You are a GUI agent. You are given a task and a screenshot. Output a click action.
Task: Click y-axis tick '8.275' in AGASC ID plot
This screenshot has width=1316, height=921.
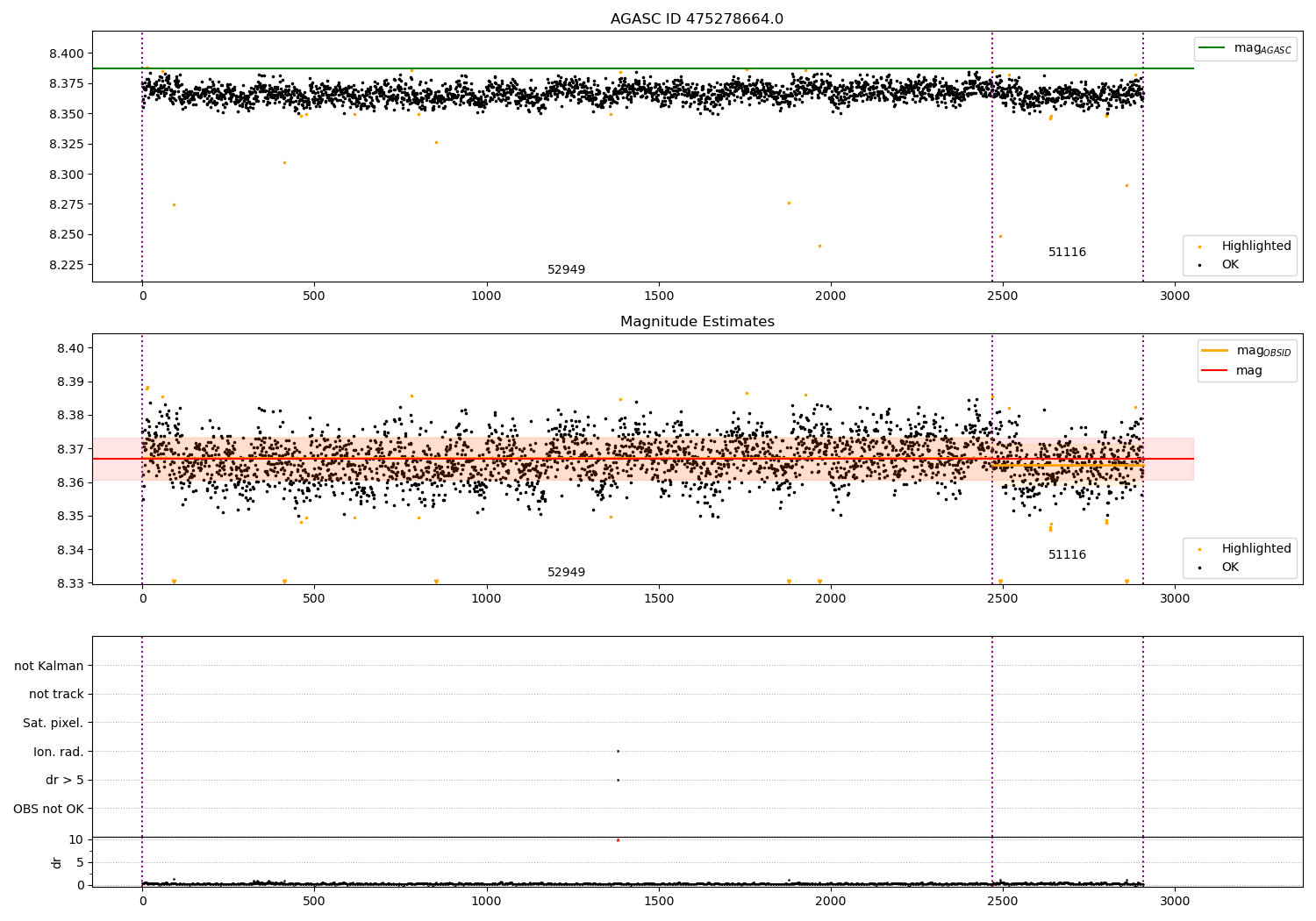pos(67,204)
